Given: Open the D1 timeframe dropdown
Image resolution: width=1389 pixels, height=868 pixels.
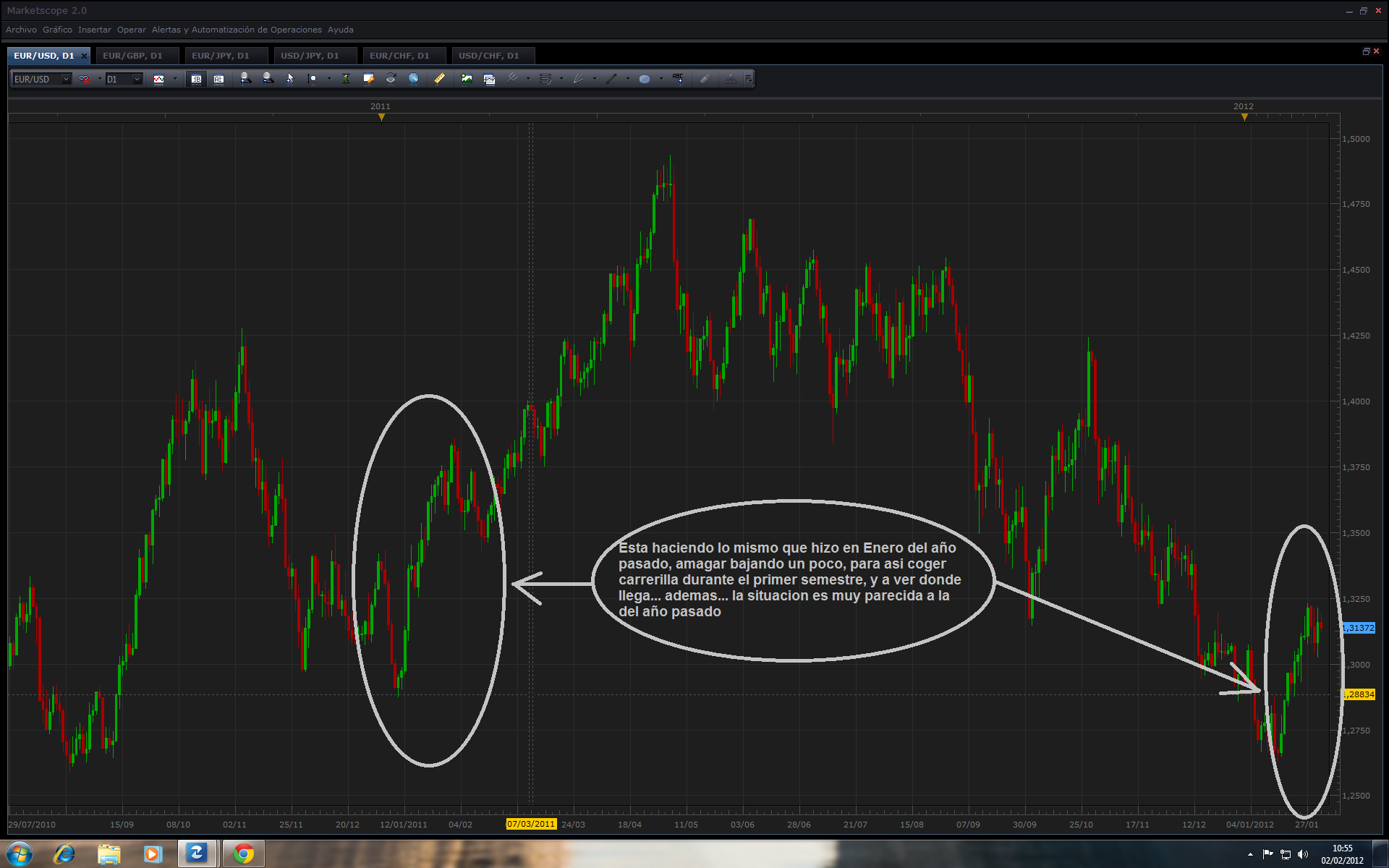Looking at the screenshot, I should click(x=137, y=79).
